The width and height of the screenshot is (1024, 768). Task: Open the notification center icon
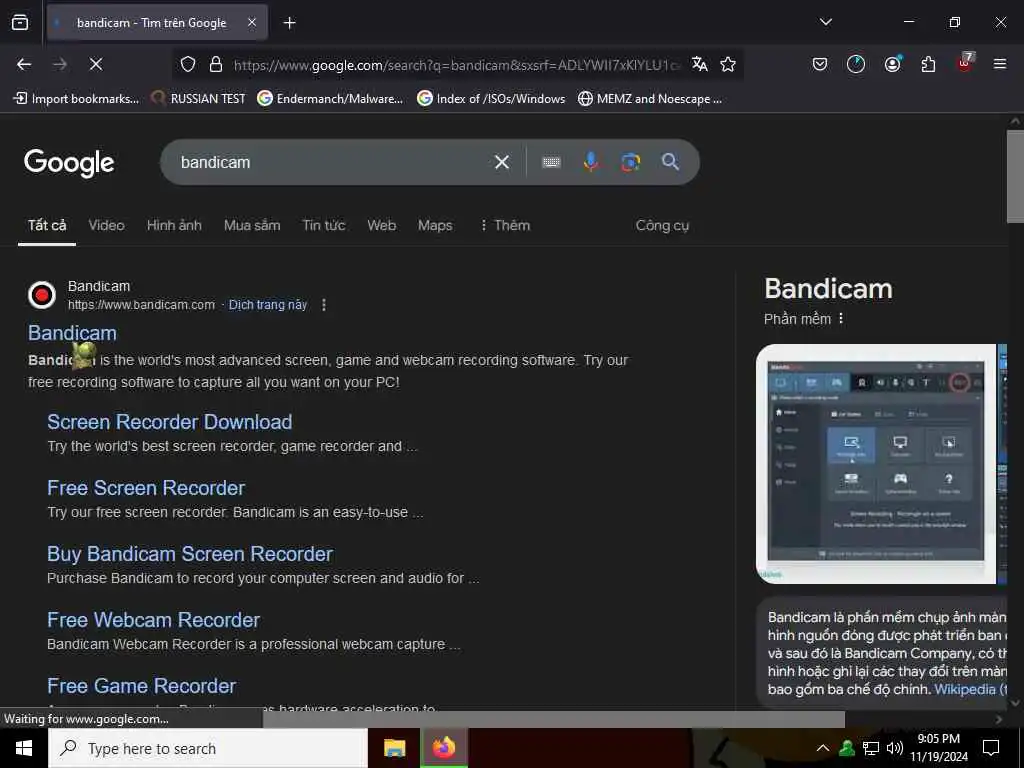click(991, 748)
